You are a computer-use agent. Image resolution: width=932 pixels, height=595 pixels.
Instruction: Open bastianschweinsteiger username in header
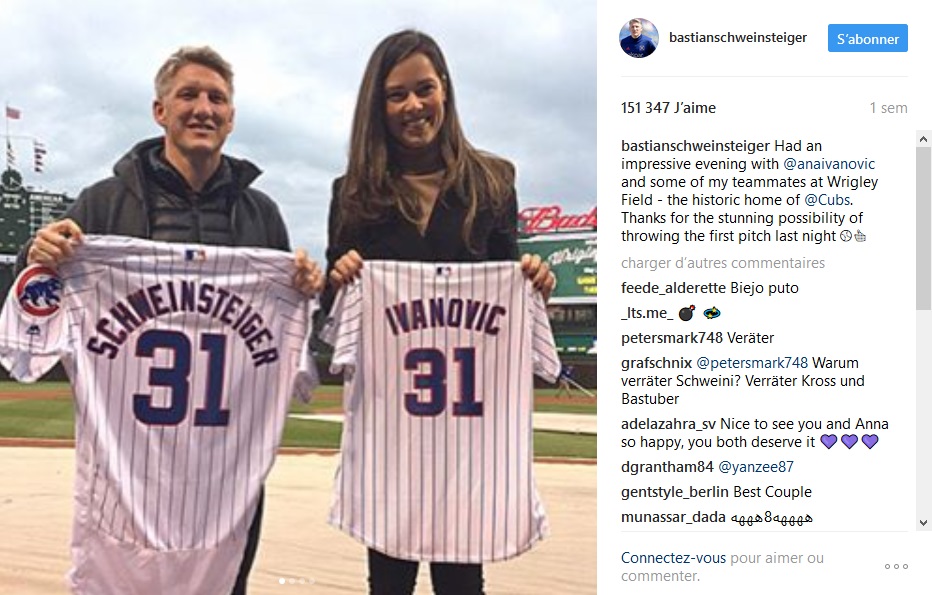coord(738,37)
